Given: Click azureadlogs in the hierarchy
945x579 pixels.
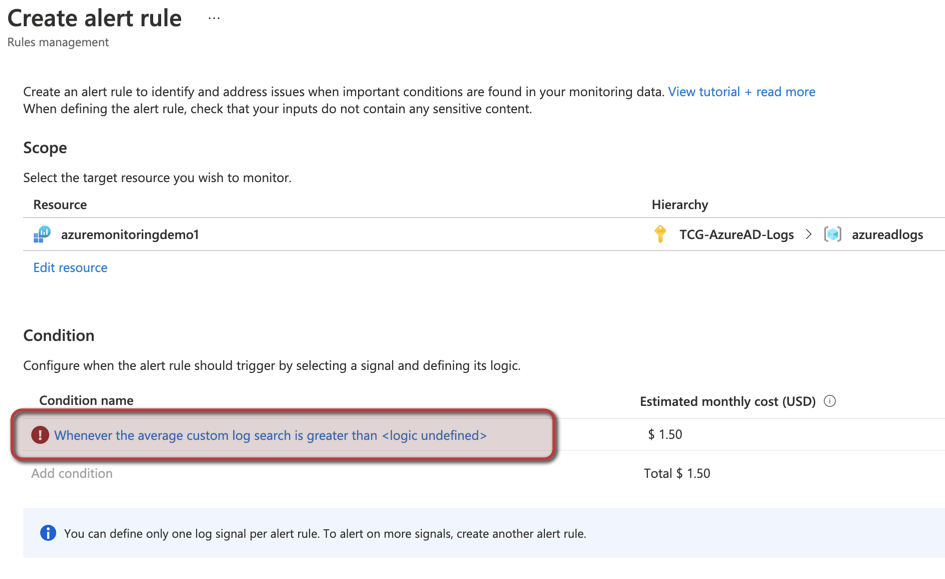Looking at the screenshot, I should [887, 235].
